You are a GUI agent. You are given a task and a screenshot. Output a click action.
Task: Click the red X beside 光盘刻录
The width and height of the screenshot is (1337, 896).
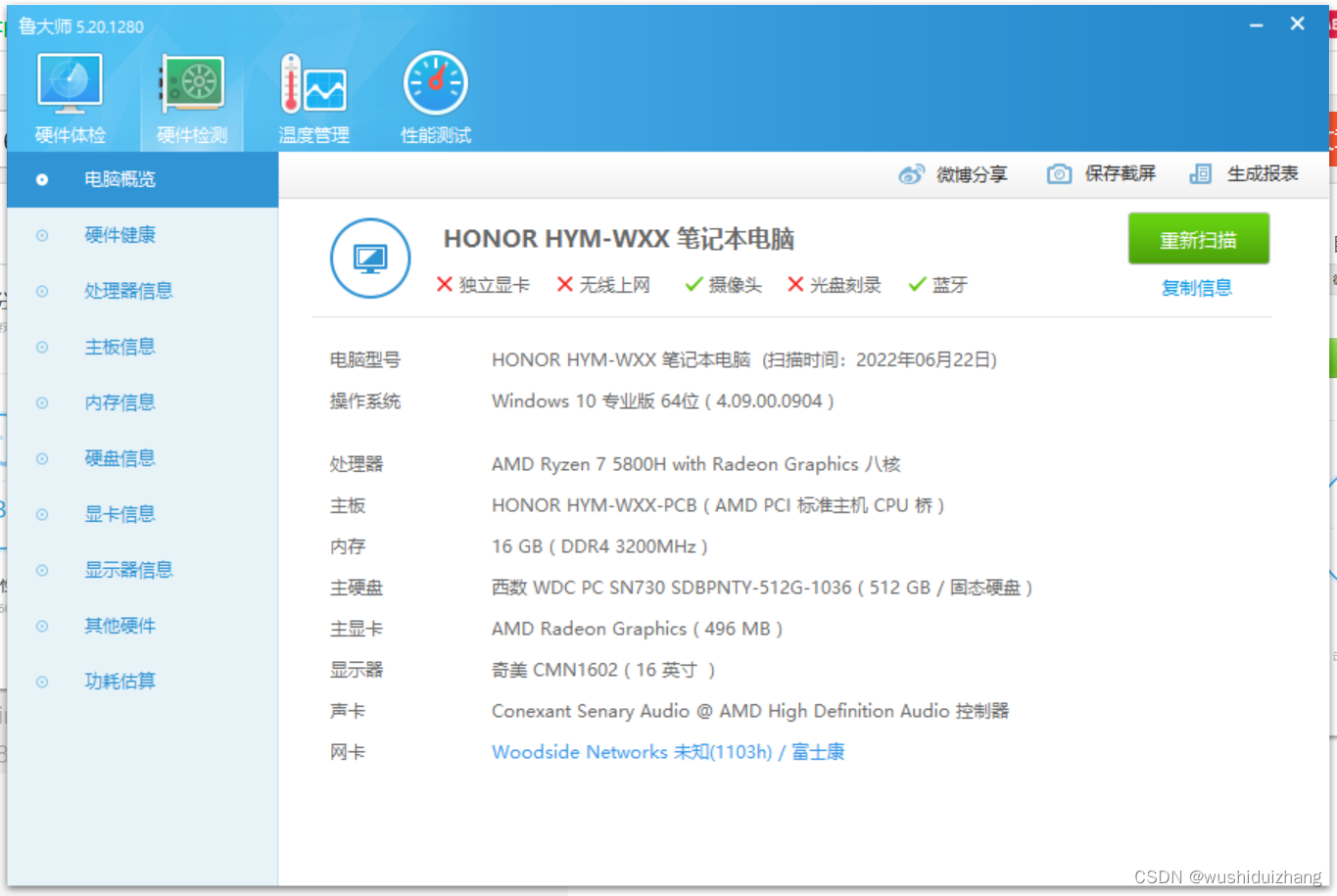[x=795, y=285]
